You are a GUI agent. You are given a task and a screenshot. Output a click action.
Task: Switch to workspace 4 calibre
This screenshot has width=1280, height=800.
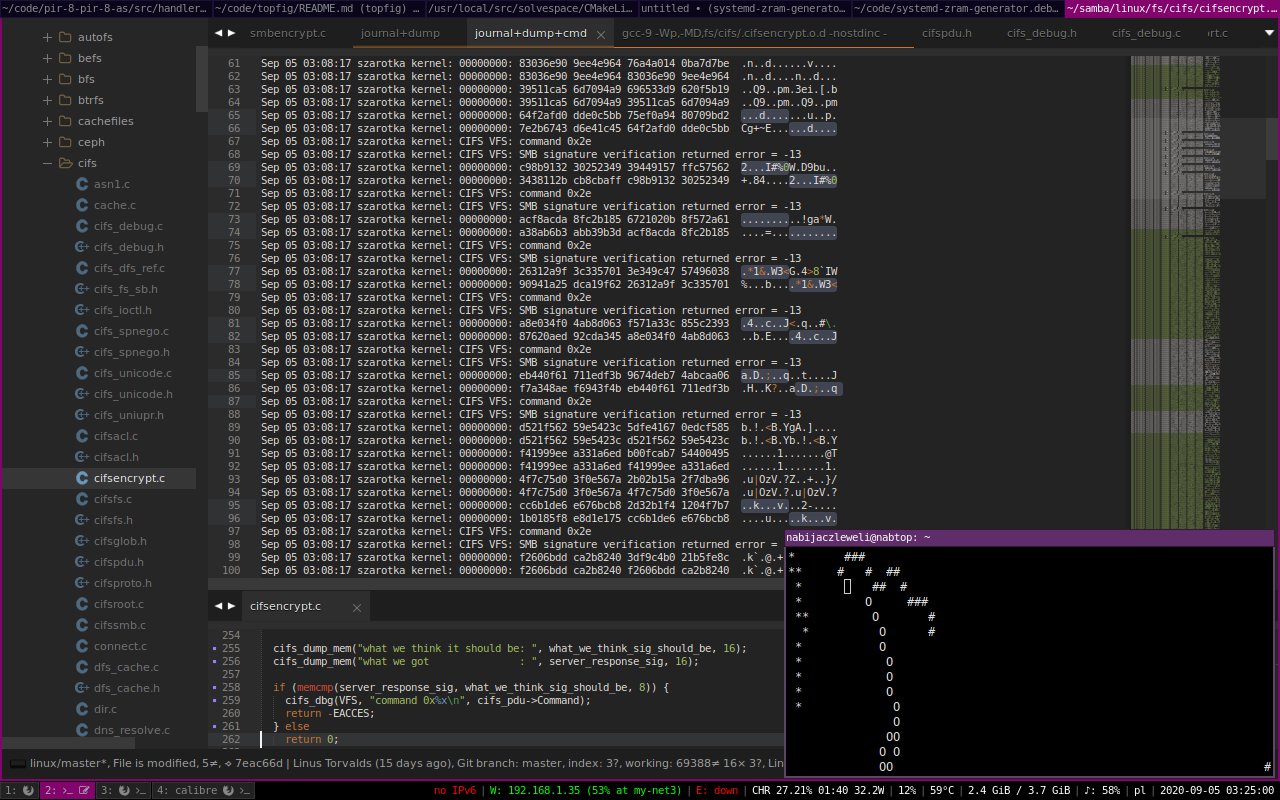(x=203, y=790)
